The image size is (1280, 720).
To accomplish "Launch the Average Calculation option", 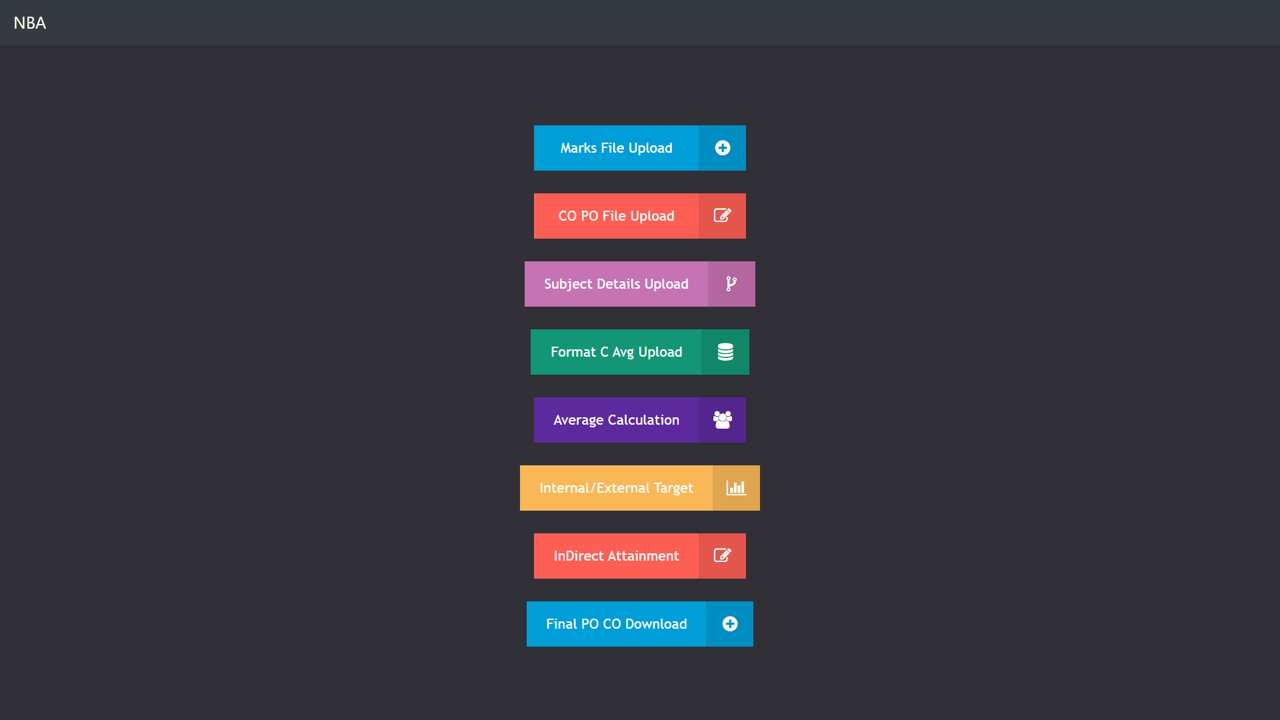I will (x=616, y=420).
